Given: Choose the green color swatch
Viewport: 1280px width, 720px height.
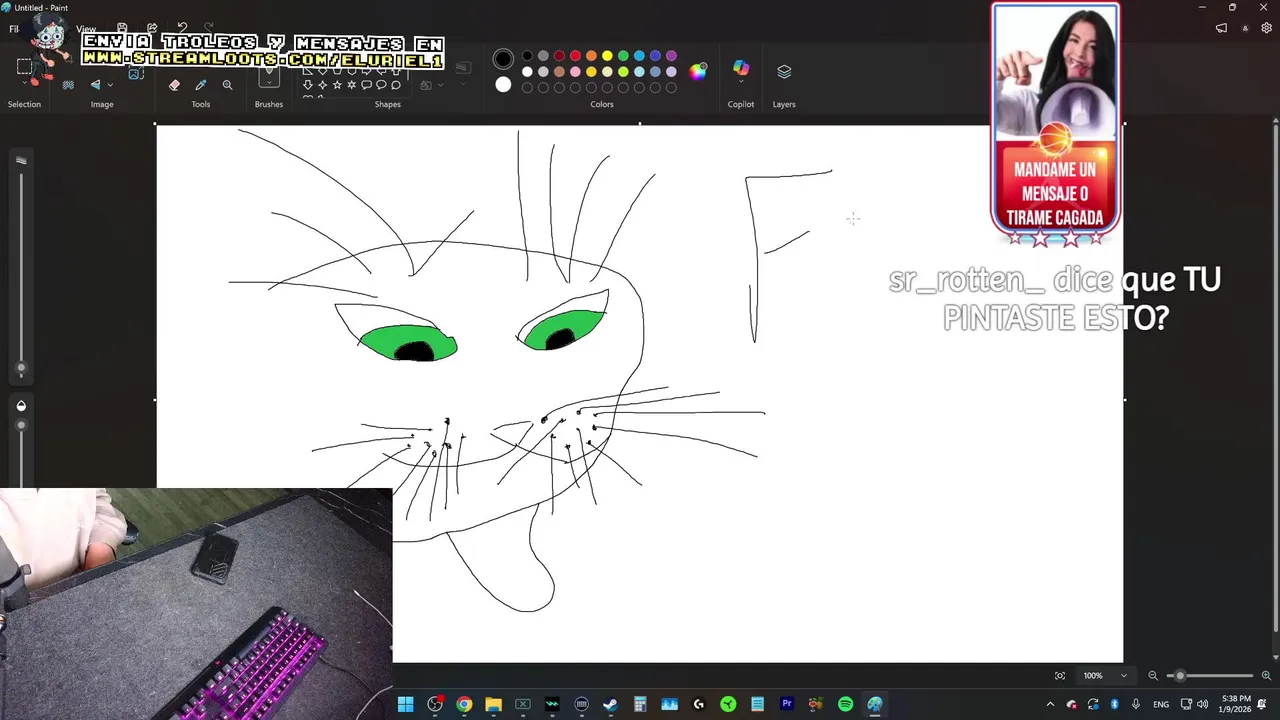Looking at the screenshot, I should coord(623,56).
